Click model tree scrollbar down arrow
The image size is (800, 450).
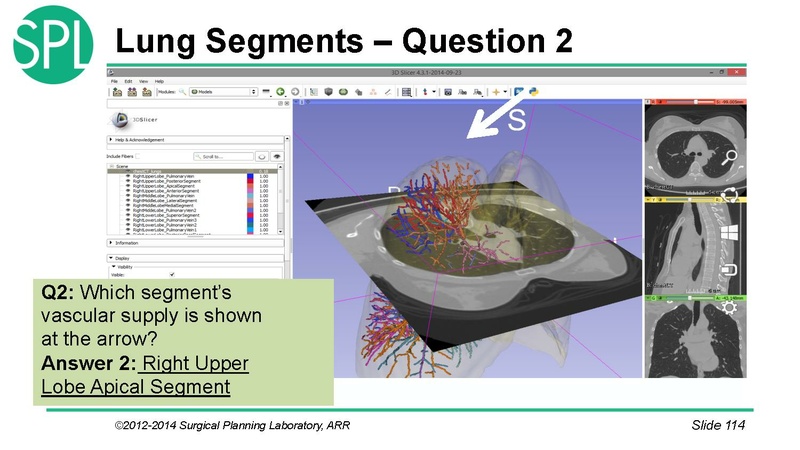[281, 232]
